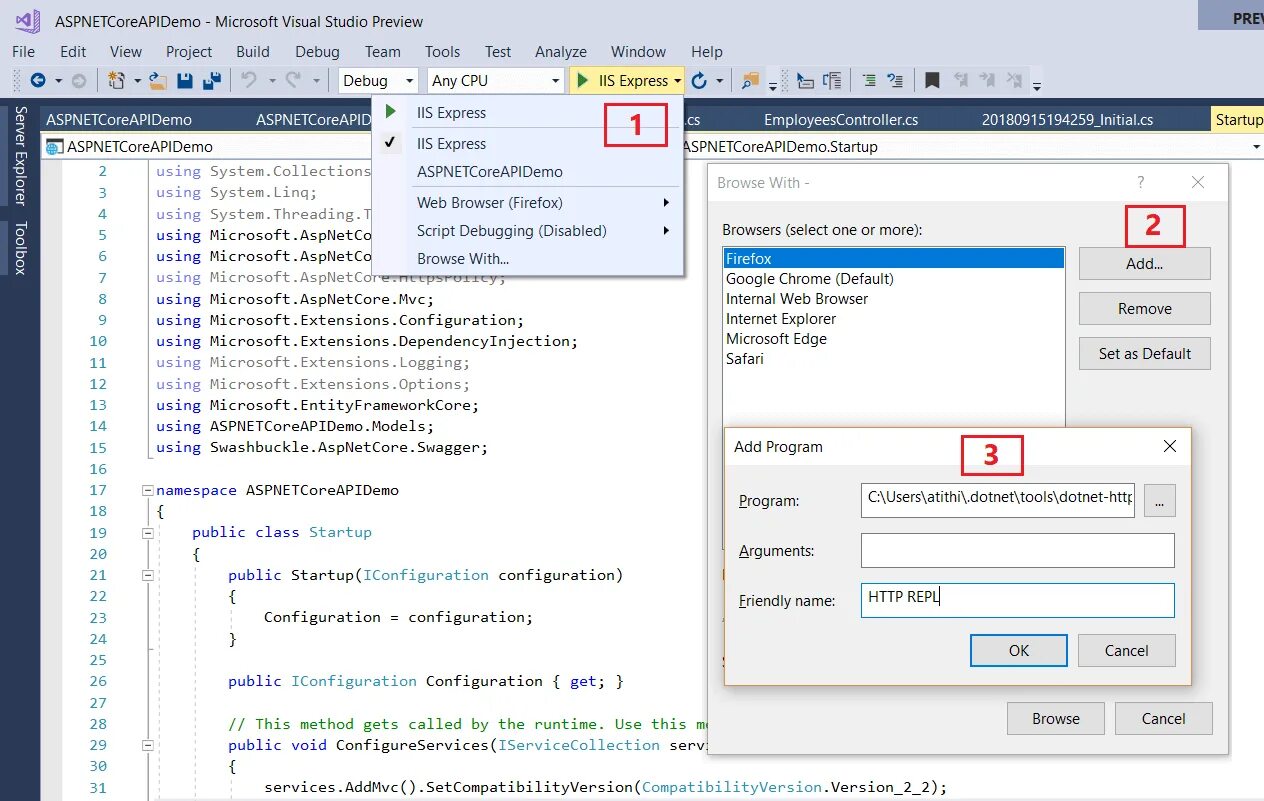Click the Refresh browser icon in the toolbar
This screenshot has height=801, width=1264.
pyautogui.click(x=699, y=81)
